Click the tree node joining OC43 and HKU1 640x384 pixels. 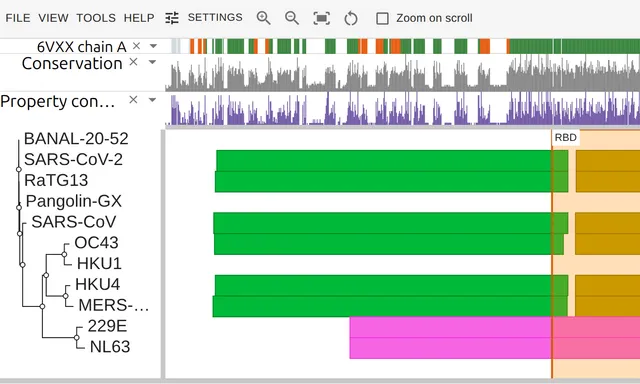pos(64,254)
